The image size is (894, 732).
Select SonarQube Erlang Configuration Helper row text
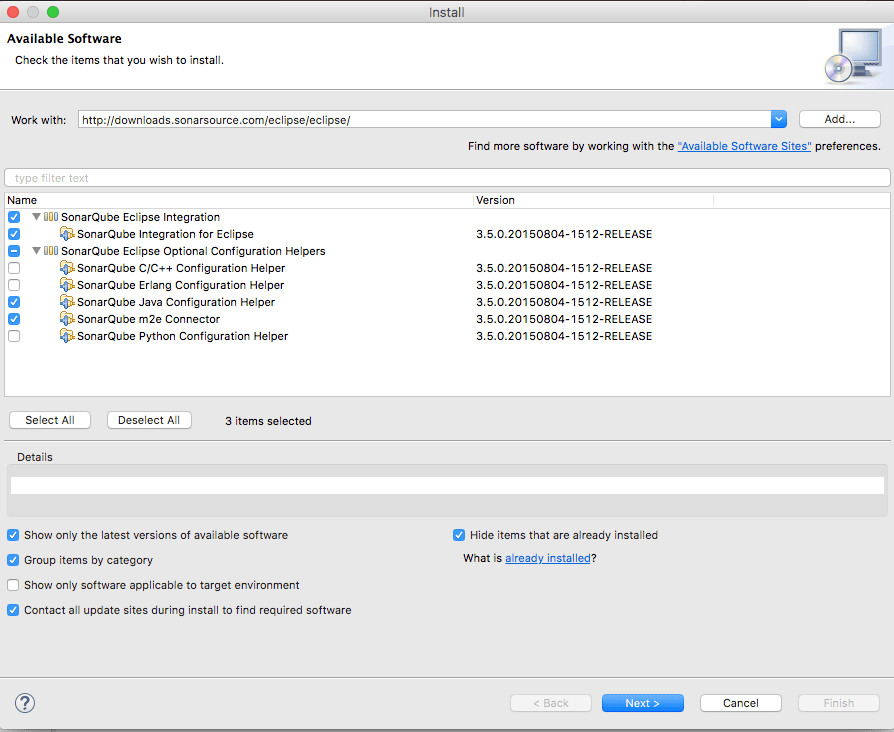pos(181,285)
